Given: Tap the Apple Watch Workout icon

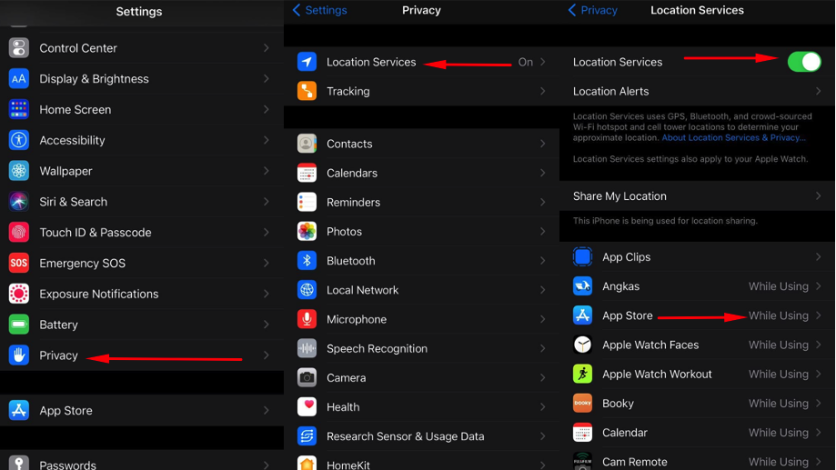Looking at the screenshot, I should coord(582,374).
